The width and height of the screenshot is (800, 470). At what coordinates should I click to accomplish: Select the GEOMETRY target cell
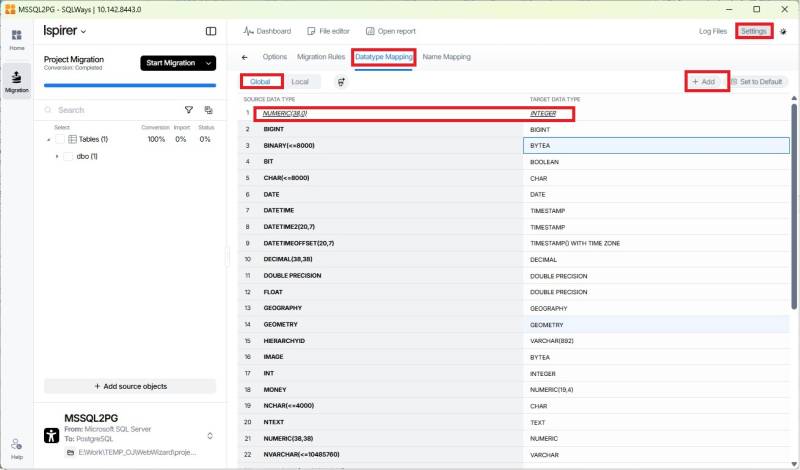[x=656, y=325]
